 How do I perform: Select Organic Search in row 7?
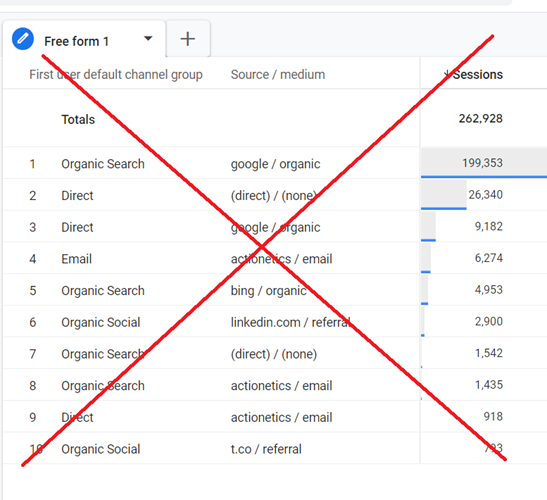(x=103, y=355)
